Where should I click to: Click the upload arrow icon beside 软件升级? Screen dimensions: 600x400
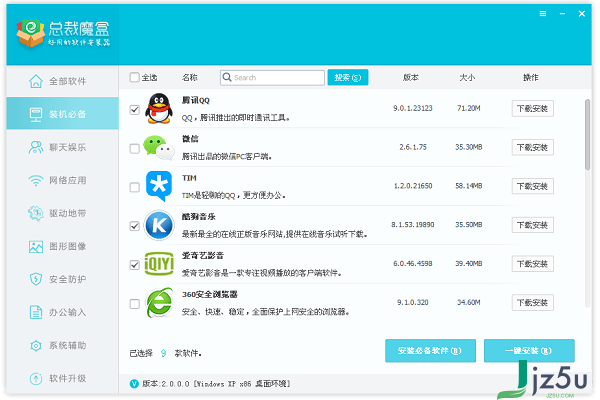pos(36,379)
